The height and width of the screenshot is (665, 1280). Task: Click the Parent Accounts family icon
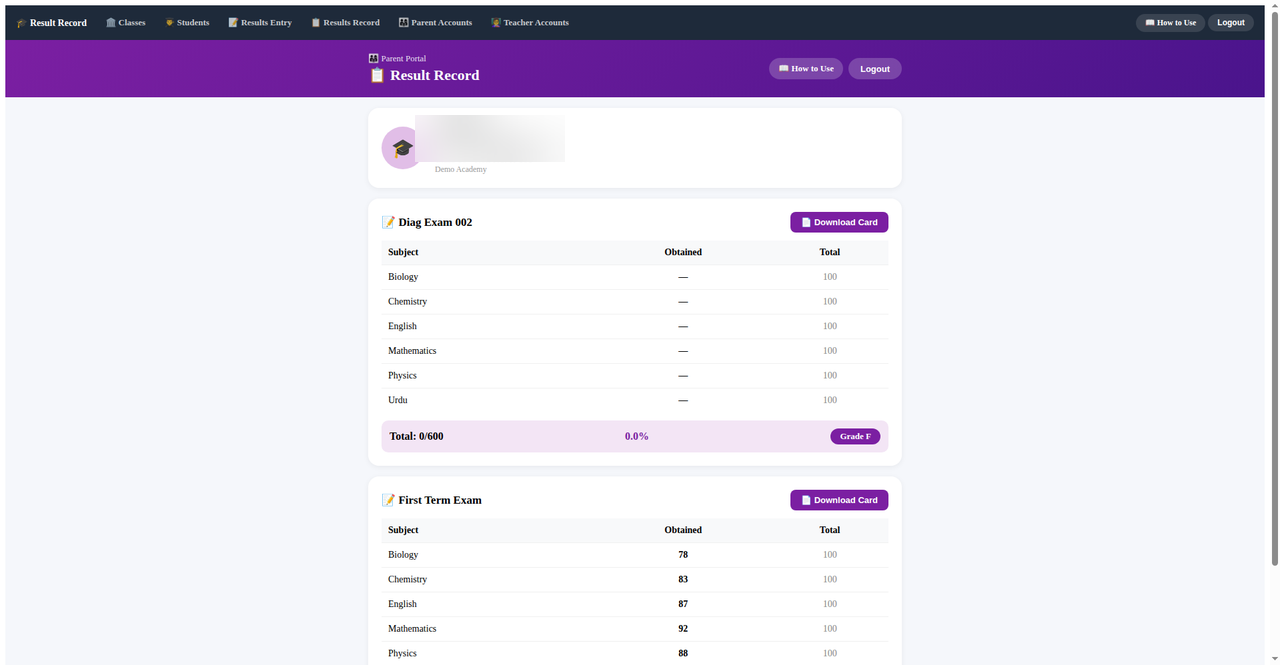(403, 22)
